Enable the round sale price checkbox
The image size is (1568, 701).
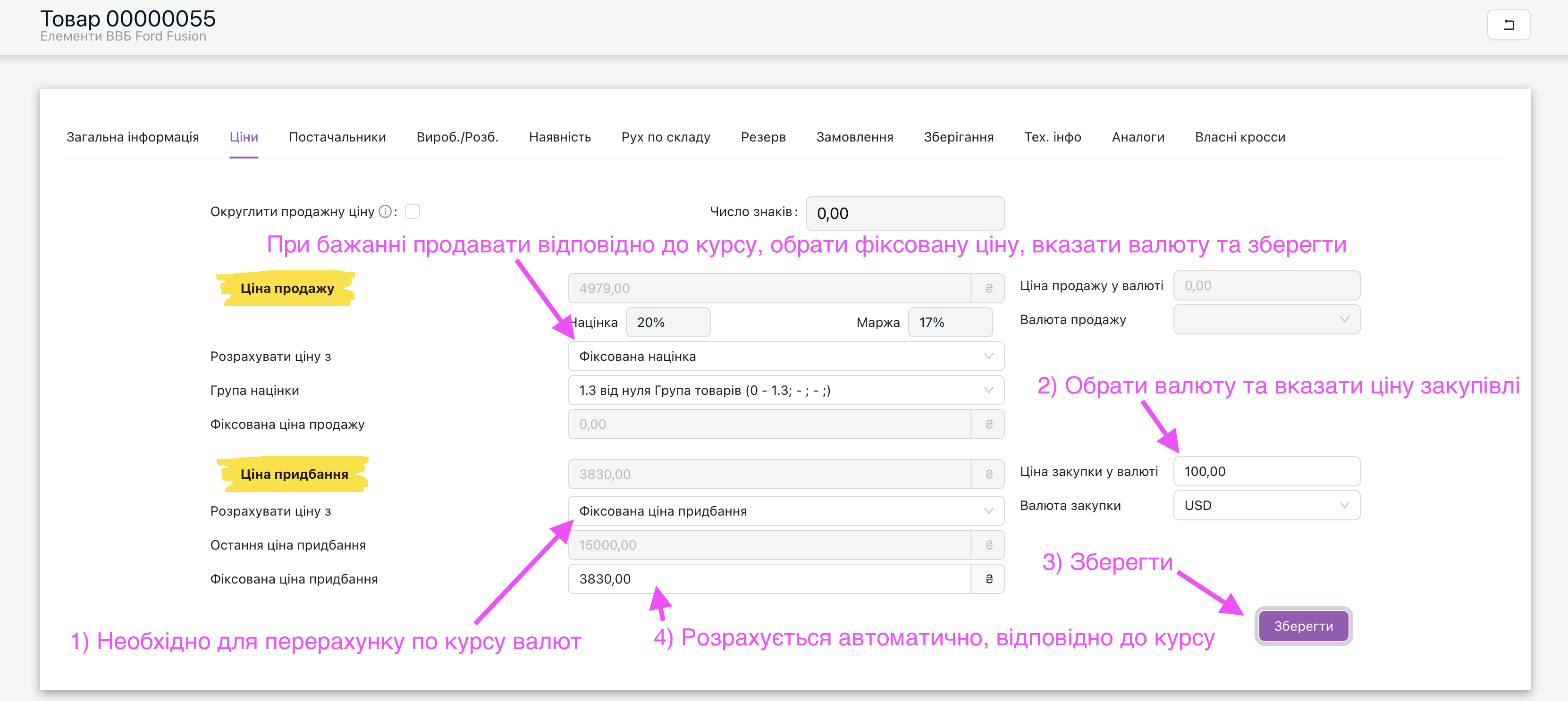pyautogui.click(x=412, y=211)
